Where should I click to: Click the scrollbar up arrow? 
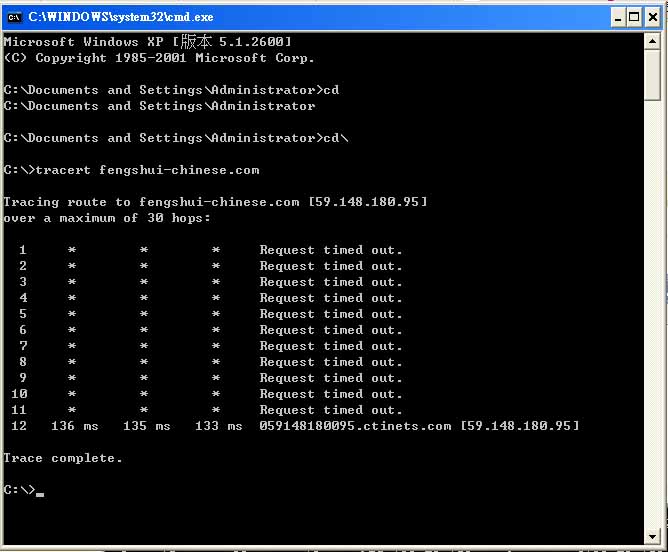click(652, 41)
